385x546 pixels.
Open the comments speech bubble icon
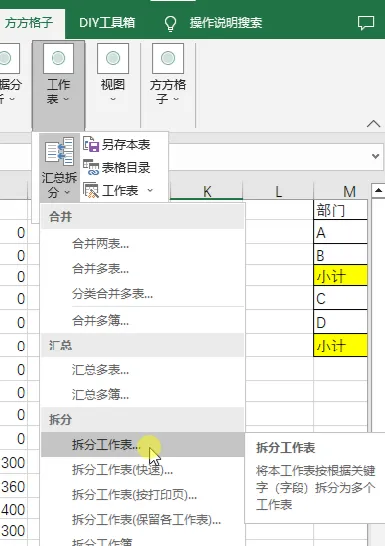point(366,23)
